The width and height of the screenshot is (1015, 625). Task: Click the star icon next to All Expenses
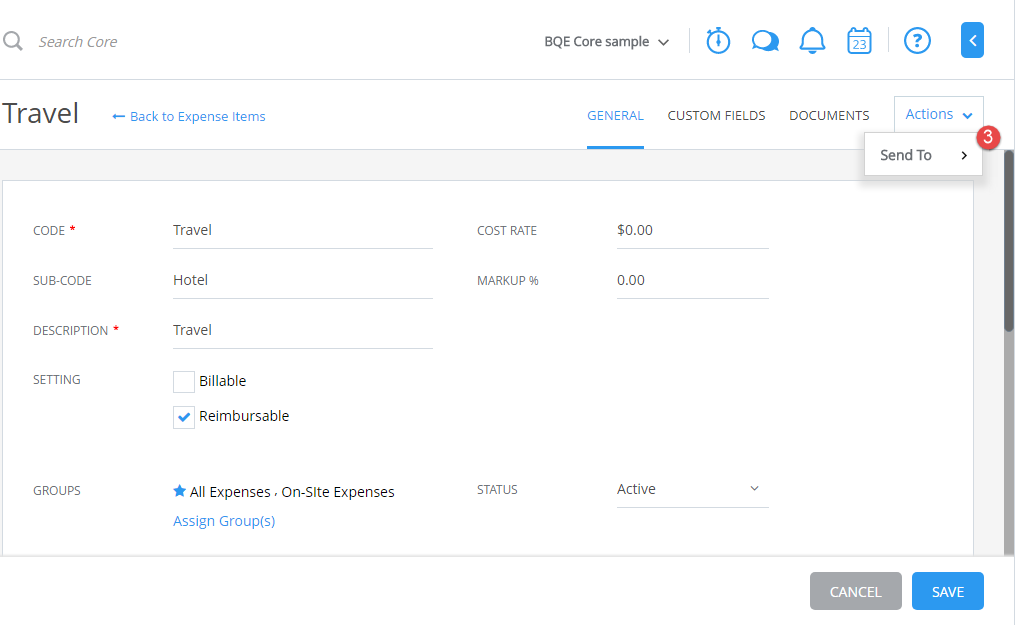pyautogui.click(x=180, y=490)
